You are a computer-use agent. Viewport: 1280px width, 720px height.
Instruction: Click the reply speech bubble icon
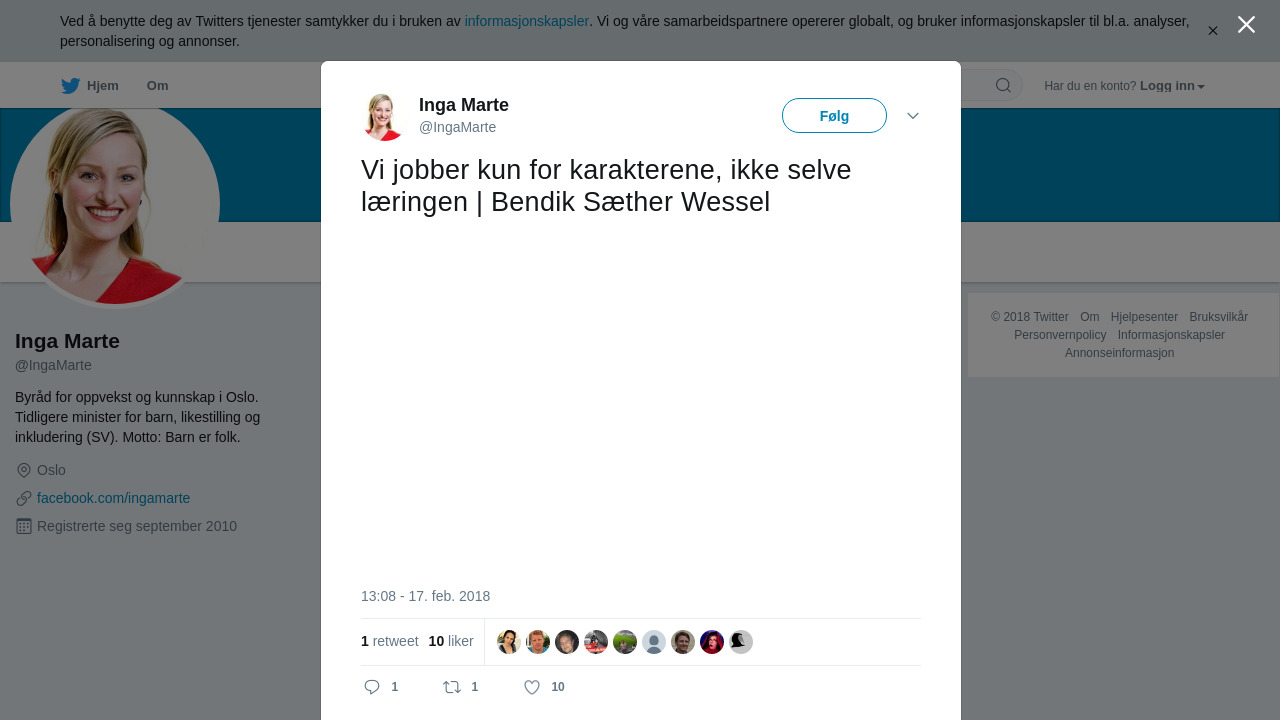(x=372, y=687)
